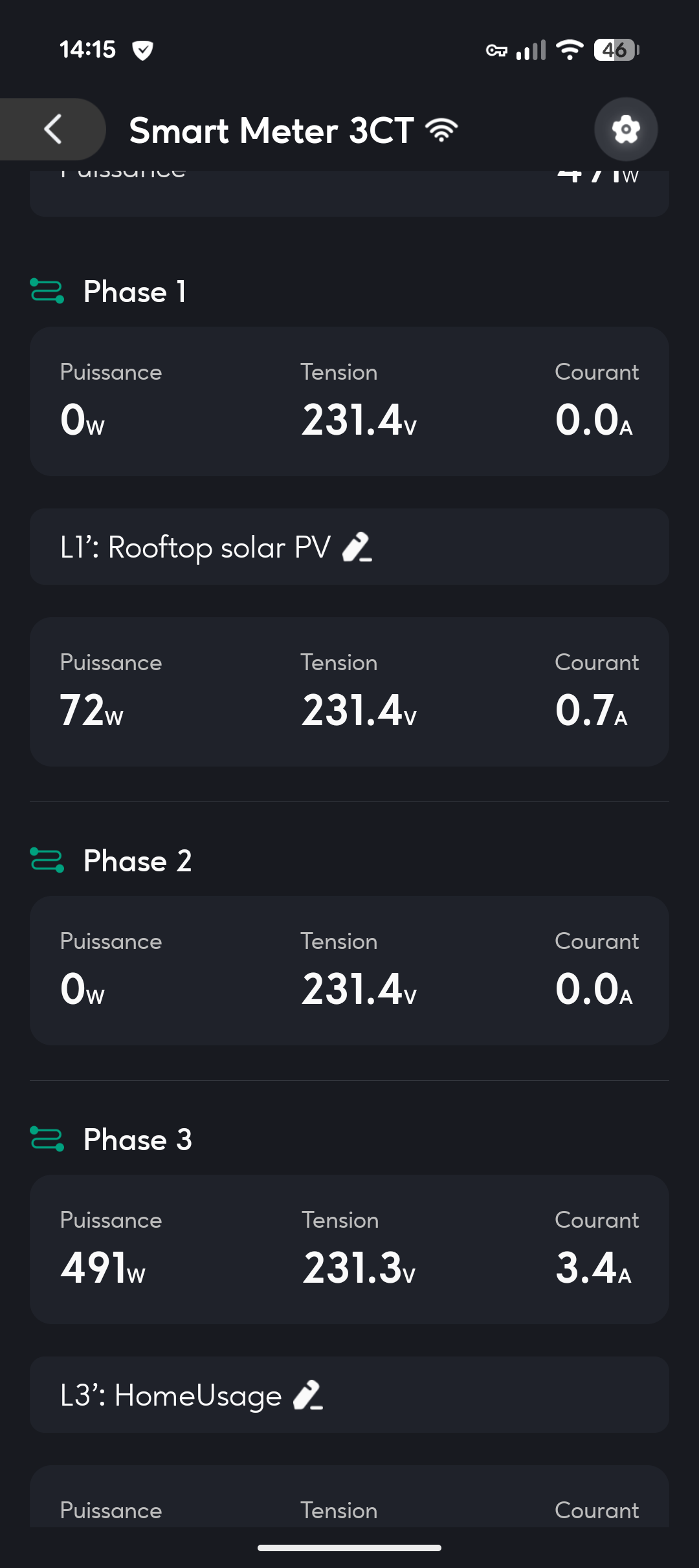Tap Phase 3 Courant 3.4A value
The height and width of the screenshot is (1568, 699).
(593, 1268)
